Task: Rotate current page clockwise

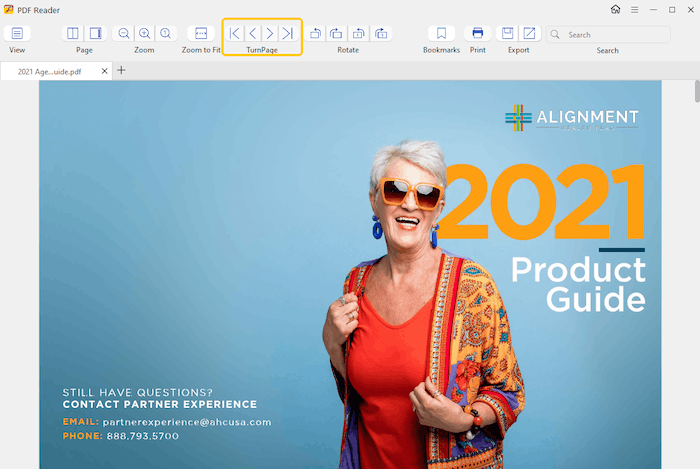Action: [381, 33]
